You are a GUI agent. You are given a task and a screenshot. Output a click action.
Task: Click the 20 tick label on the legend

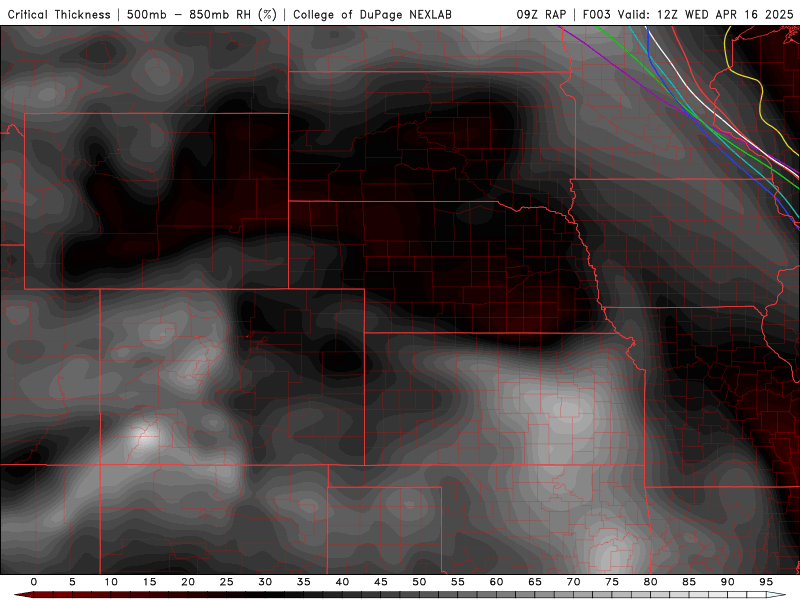coord(188,582)
